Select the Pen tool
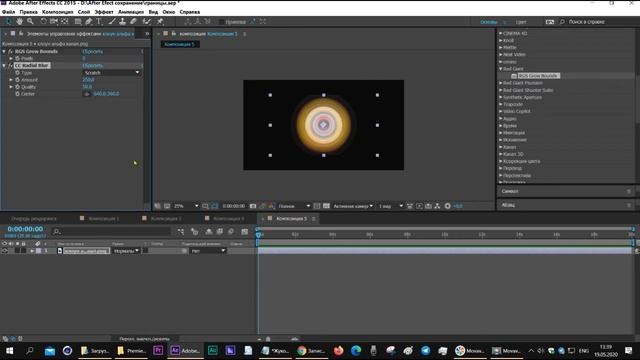The width and height of the screenshot is (640, 360). 89,21
